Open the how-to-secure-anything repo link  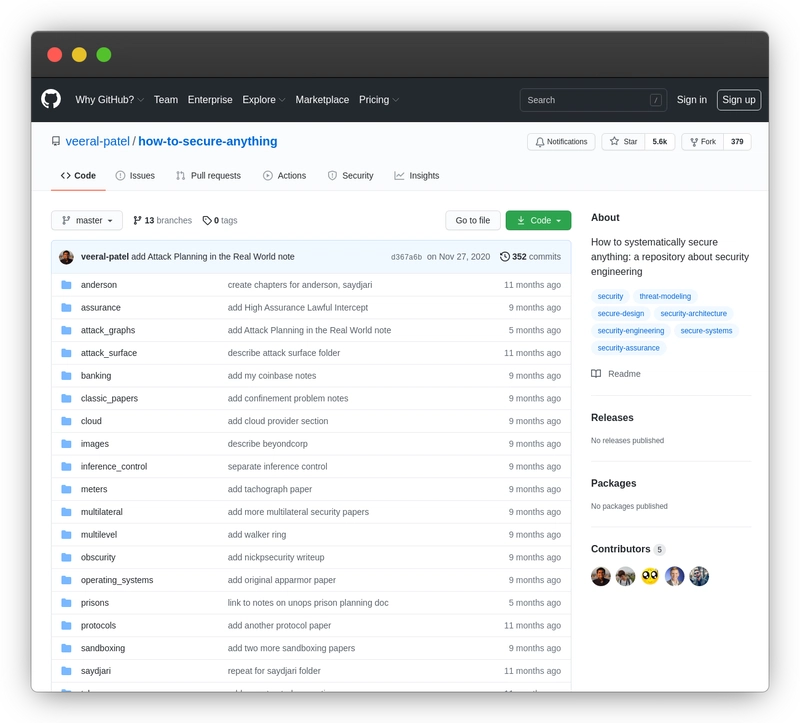tap(208, 141)
